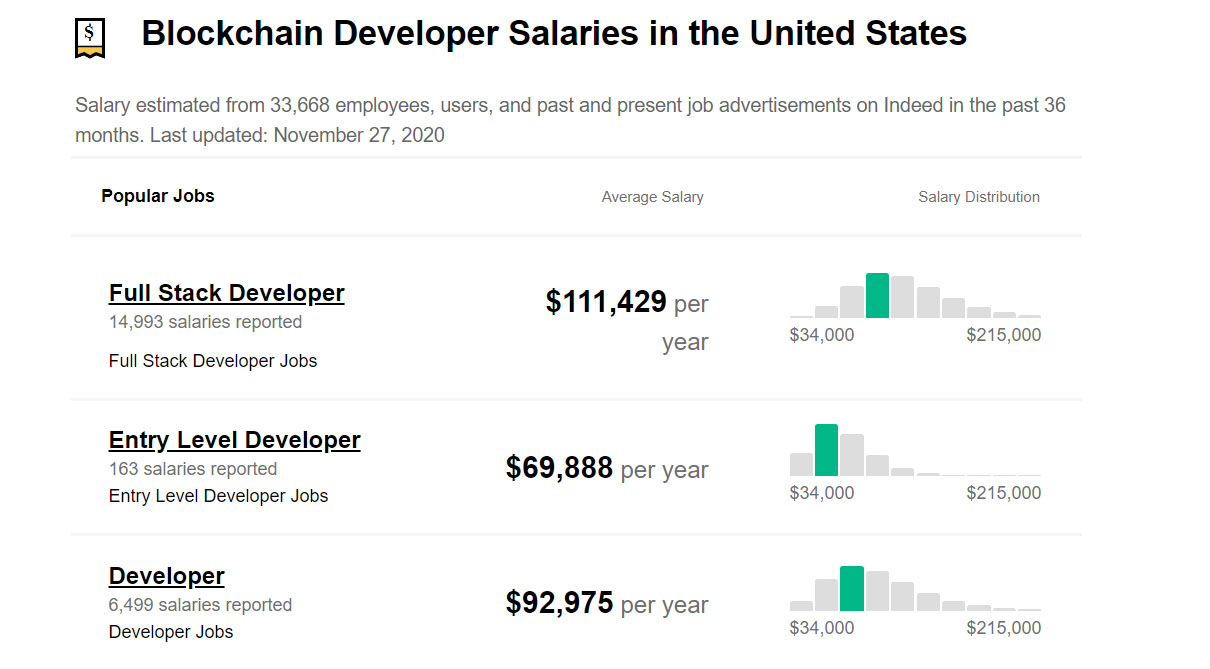The image size is (1210, 669).
Task: Click the Average Salary column header
Action: [652, 197]
